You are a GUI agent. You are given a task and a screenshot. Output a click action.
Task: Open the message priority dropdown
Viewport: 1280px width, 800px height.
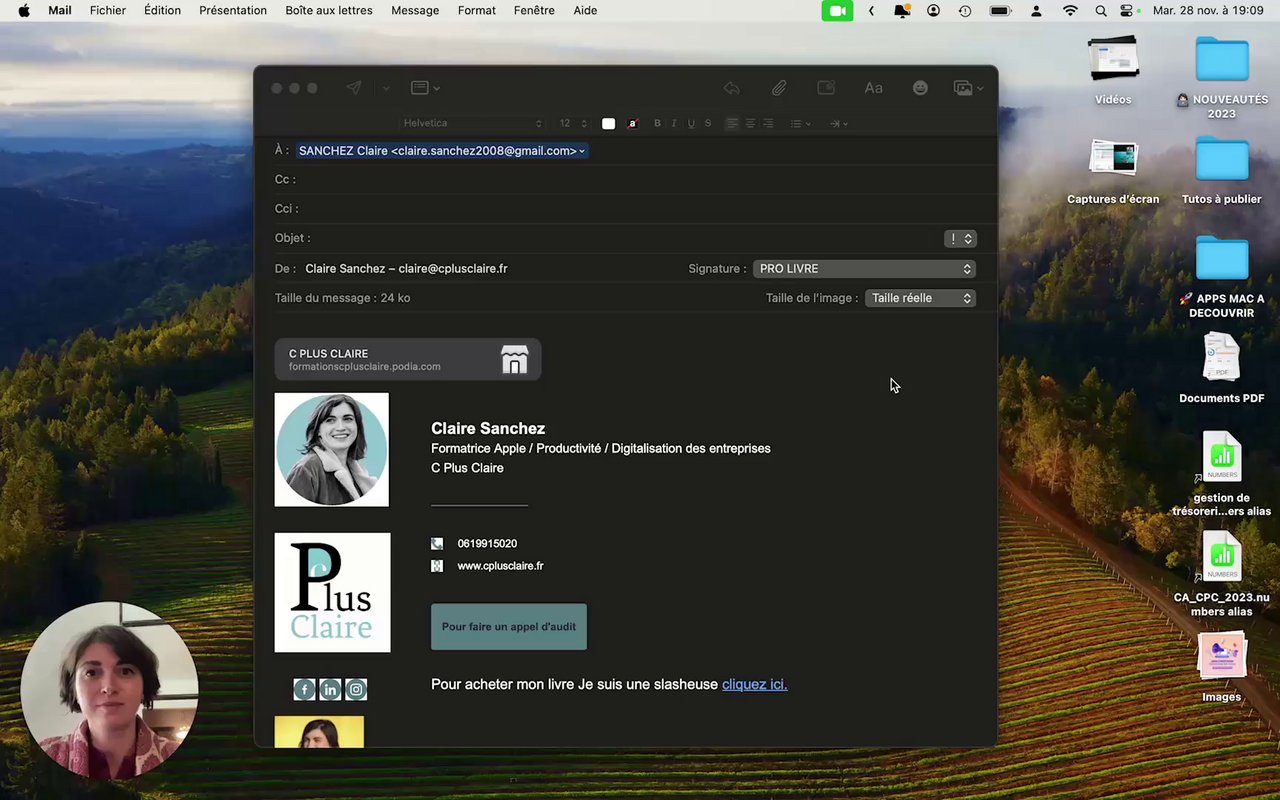960,238
